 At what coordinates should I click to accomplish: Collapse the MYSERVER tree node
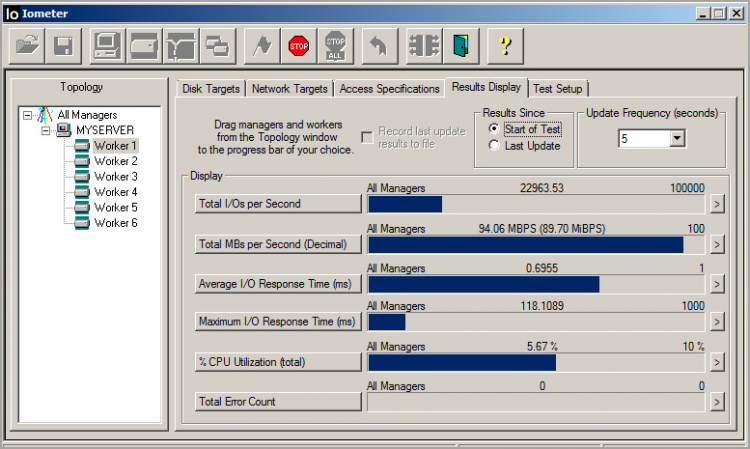tap(45, 131)
